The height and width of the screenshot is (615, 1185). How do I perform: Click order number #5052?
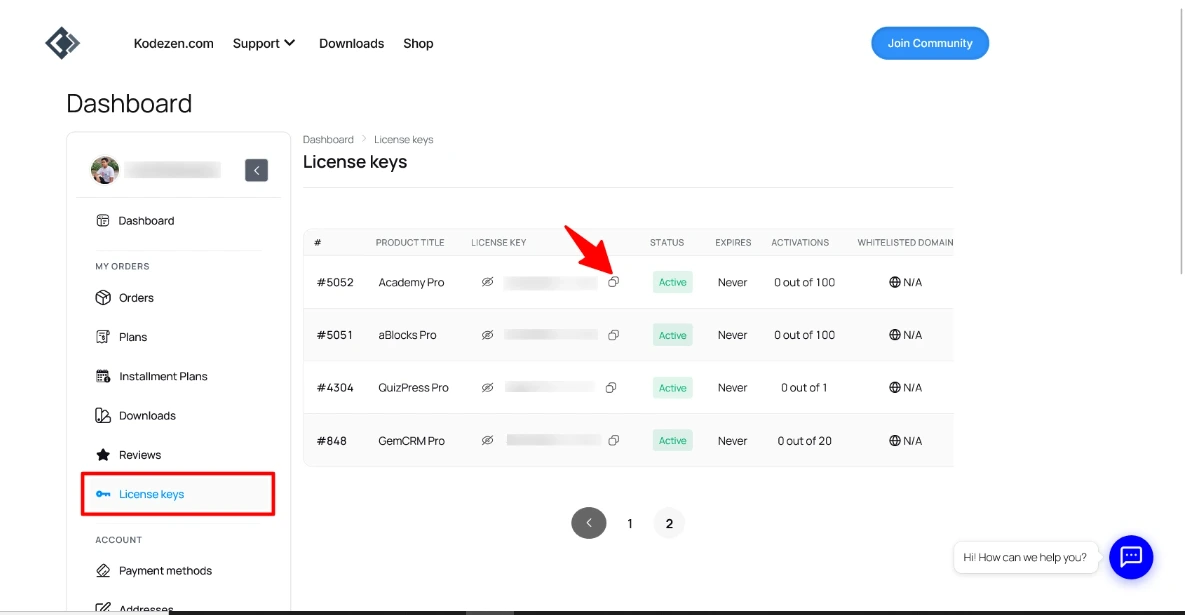335,282
